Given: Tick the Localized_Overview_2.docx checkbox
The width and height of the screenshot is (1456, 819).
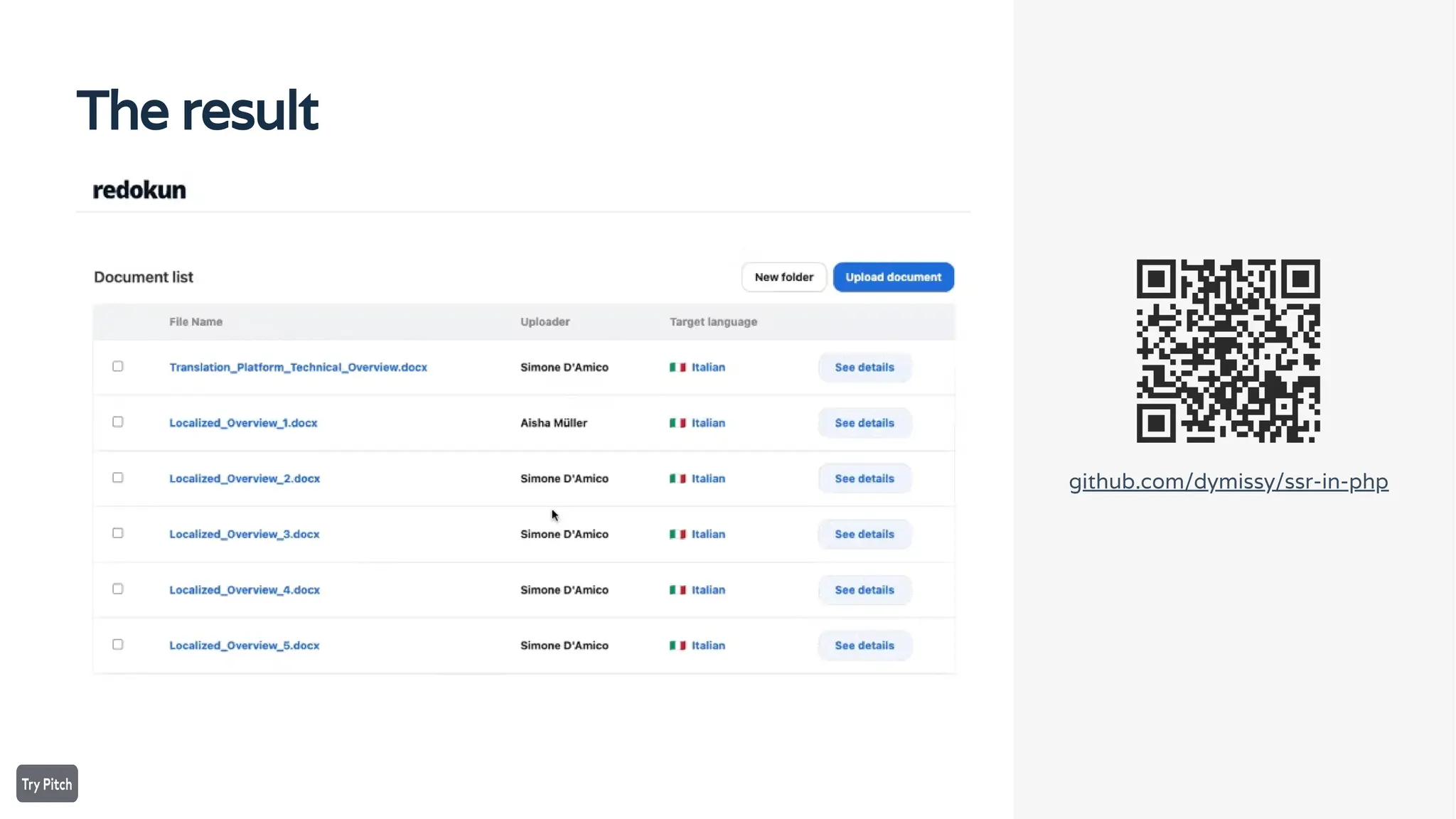Looking at the screenshot, I should (x=118, y=477).
